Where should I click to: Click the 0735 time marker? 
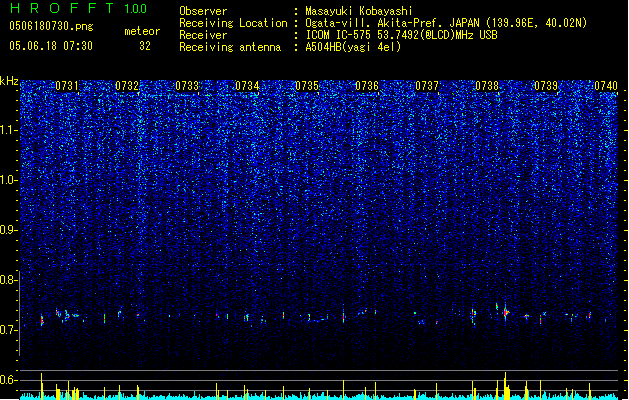(307, 86)
